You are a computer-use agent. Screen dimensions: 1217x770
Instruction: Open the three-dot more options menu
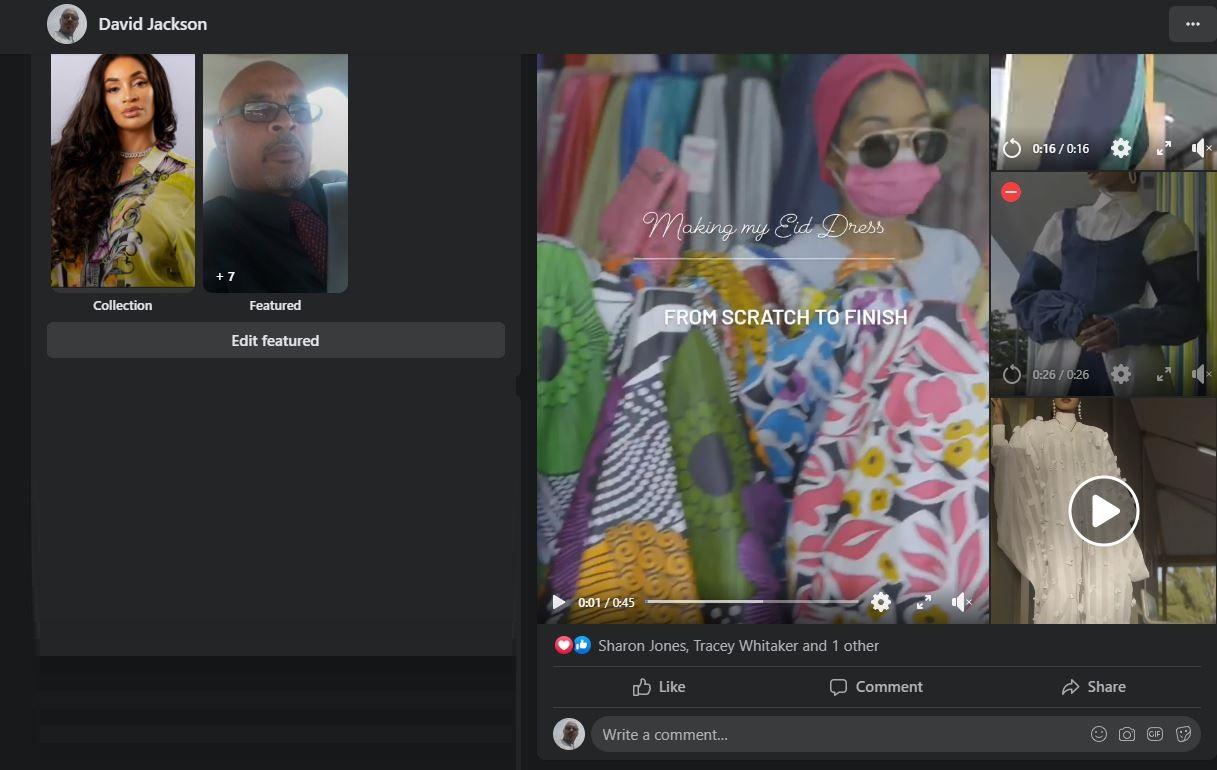pos(1192,24)
